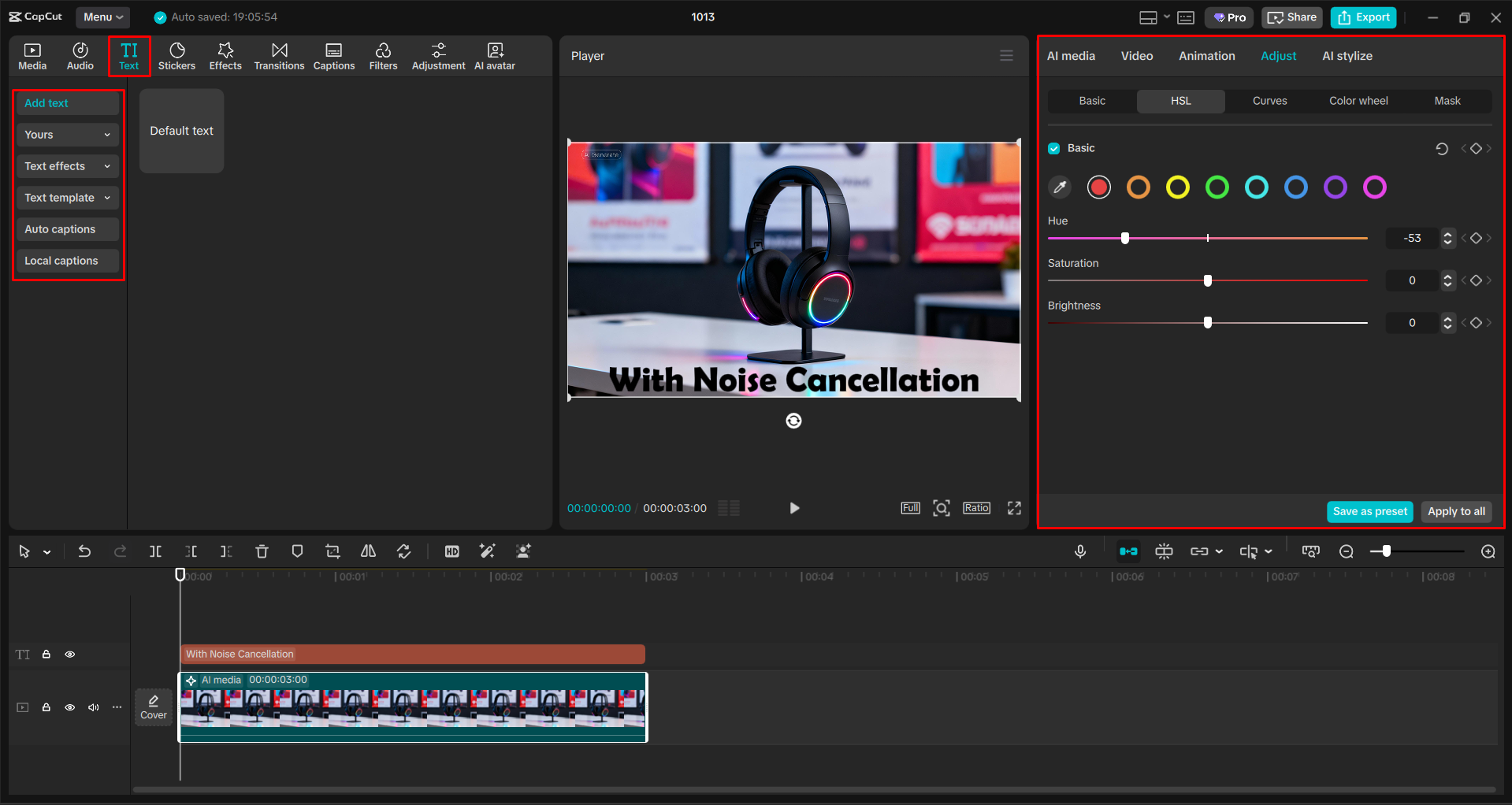Open the CapCut Menu dropdown
Viewport: 1512px width, 805px height.
click(x=102, y=17)
